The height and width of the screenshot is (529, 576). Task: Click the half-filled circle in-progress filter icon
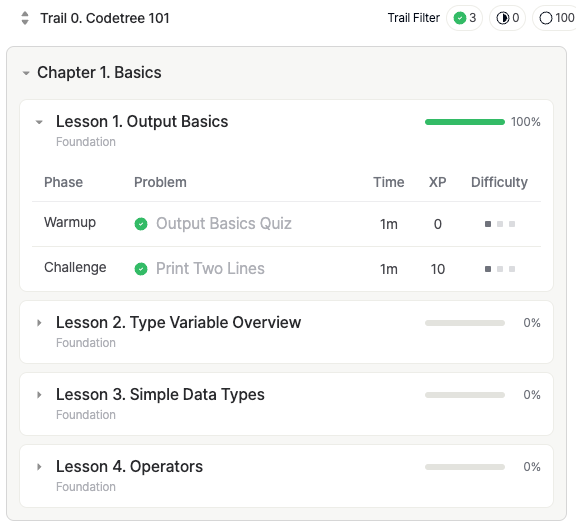point(502,18)
